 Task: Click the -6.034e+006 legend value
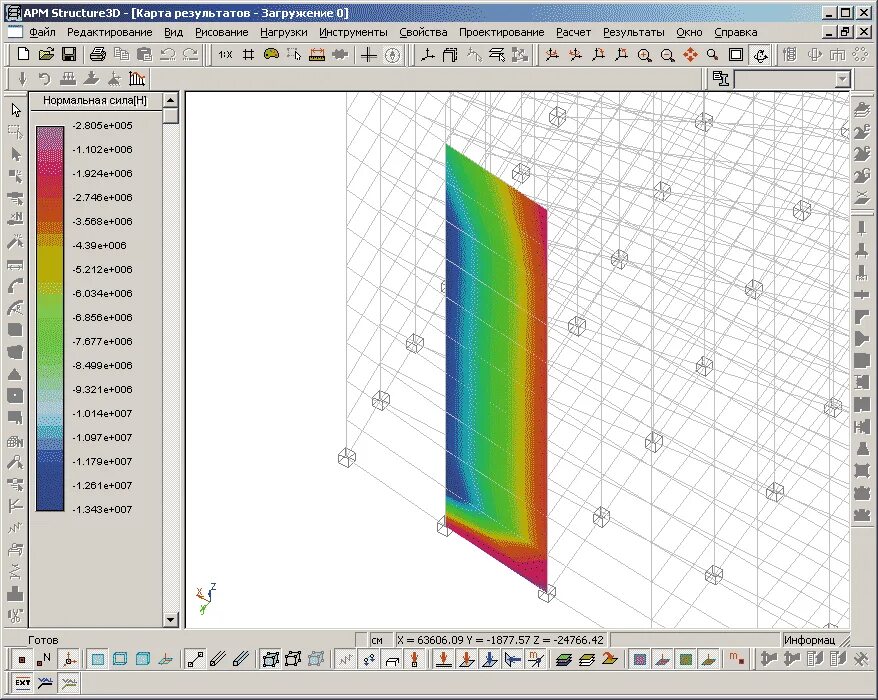tap(102, 293)
